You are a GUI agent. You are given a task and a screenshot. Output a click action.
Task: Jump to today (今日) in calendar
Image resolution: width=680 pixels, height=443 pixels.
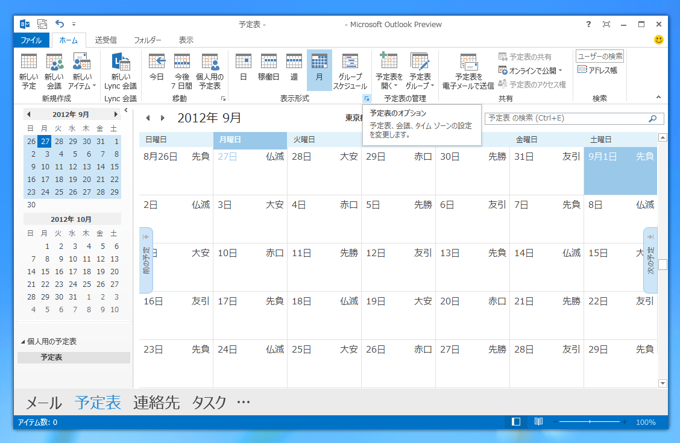[157, 68]
